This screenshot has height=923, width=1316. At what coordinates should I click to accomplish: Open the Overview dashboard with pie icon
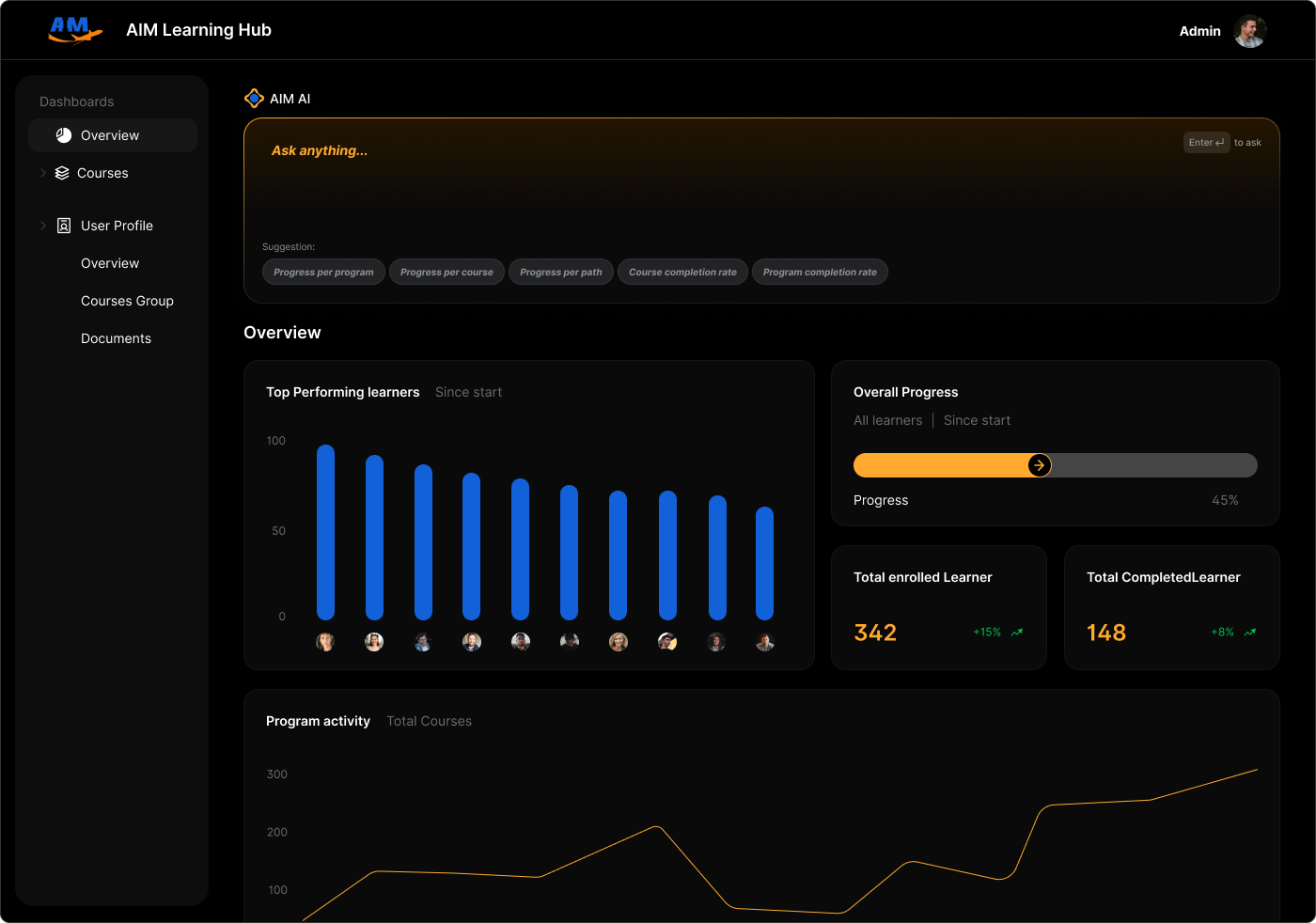point(113,135)
